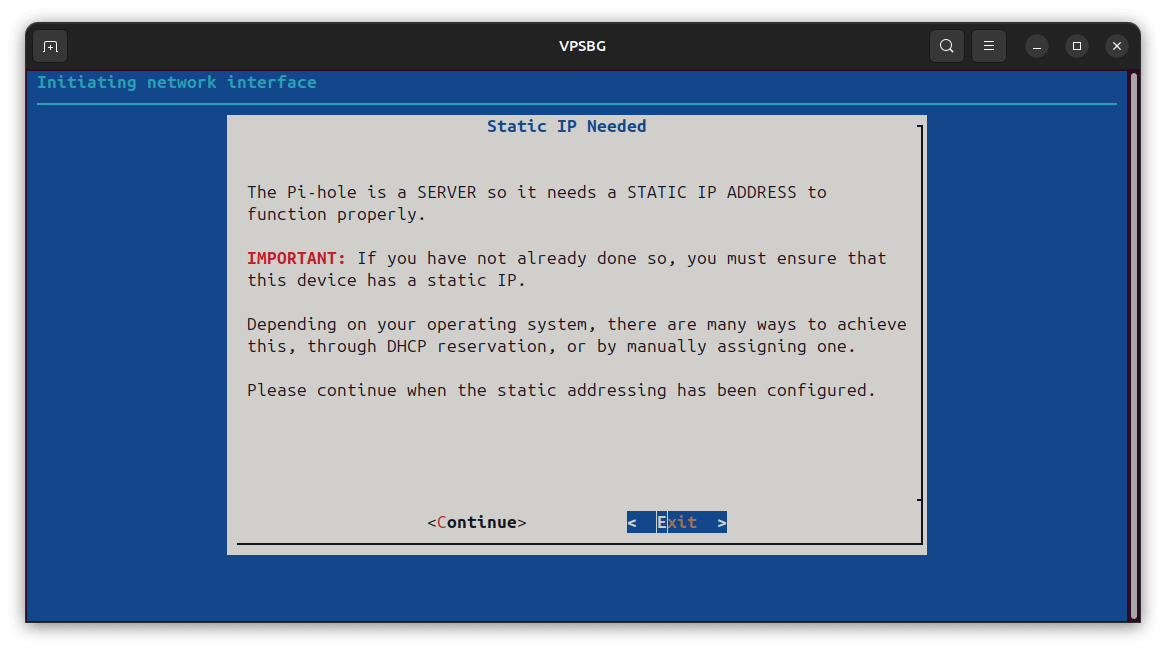1166x651 pixels.
Task: Click the 'Depending on your operating system' line
Action: pos(576,324)
